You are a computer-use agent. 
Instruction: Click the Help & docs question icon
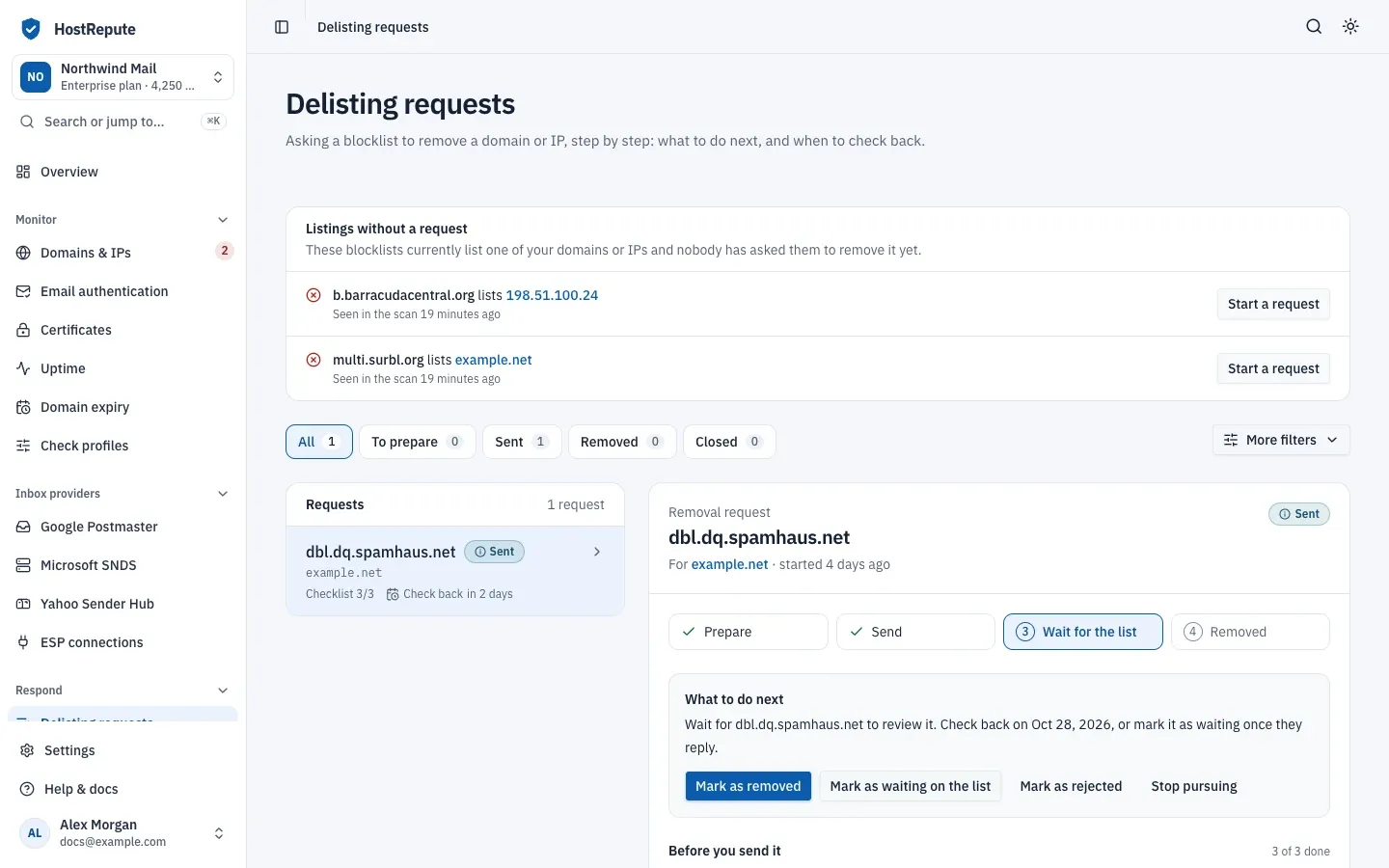point(28,789)
